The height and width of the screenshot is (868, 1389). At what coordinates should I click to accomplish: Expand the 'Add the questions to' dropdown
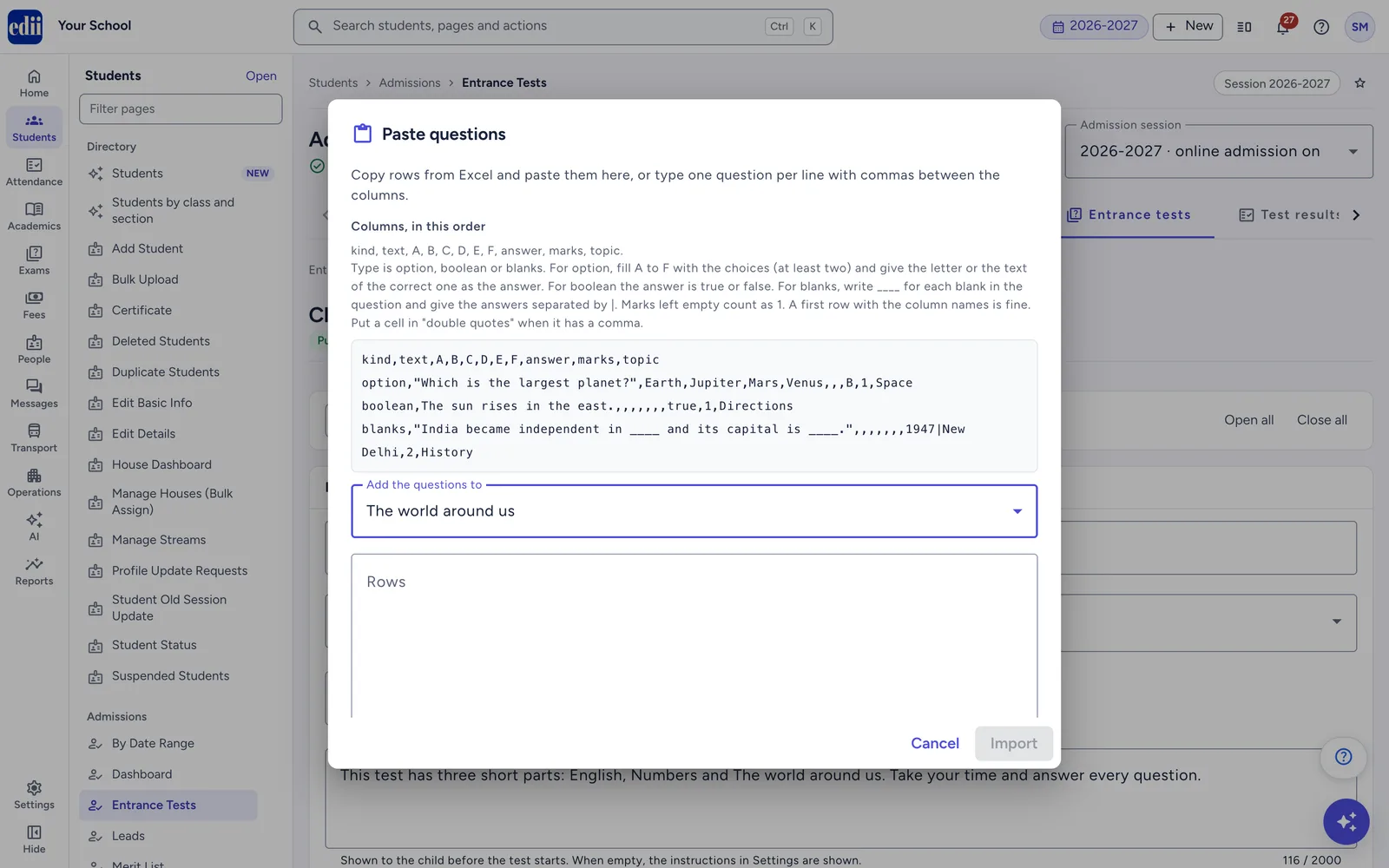694,511
